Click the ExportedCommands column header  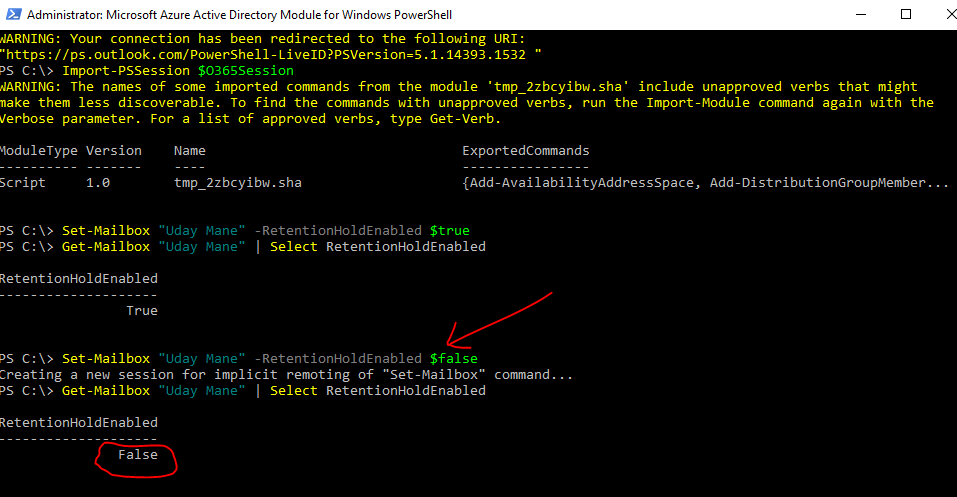point(525,151)
